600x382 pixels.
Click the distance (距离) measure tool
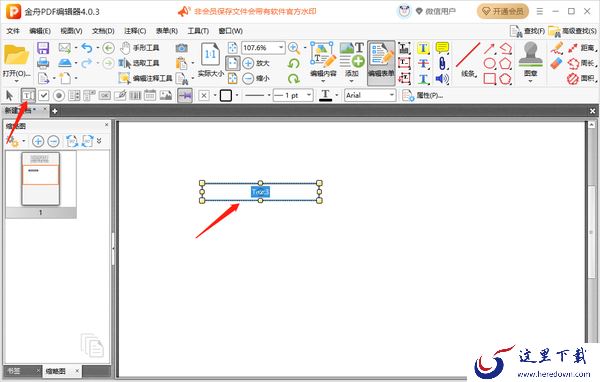[582, 48]
